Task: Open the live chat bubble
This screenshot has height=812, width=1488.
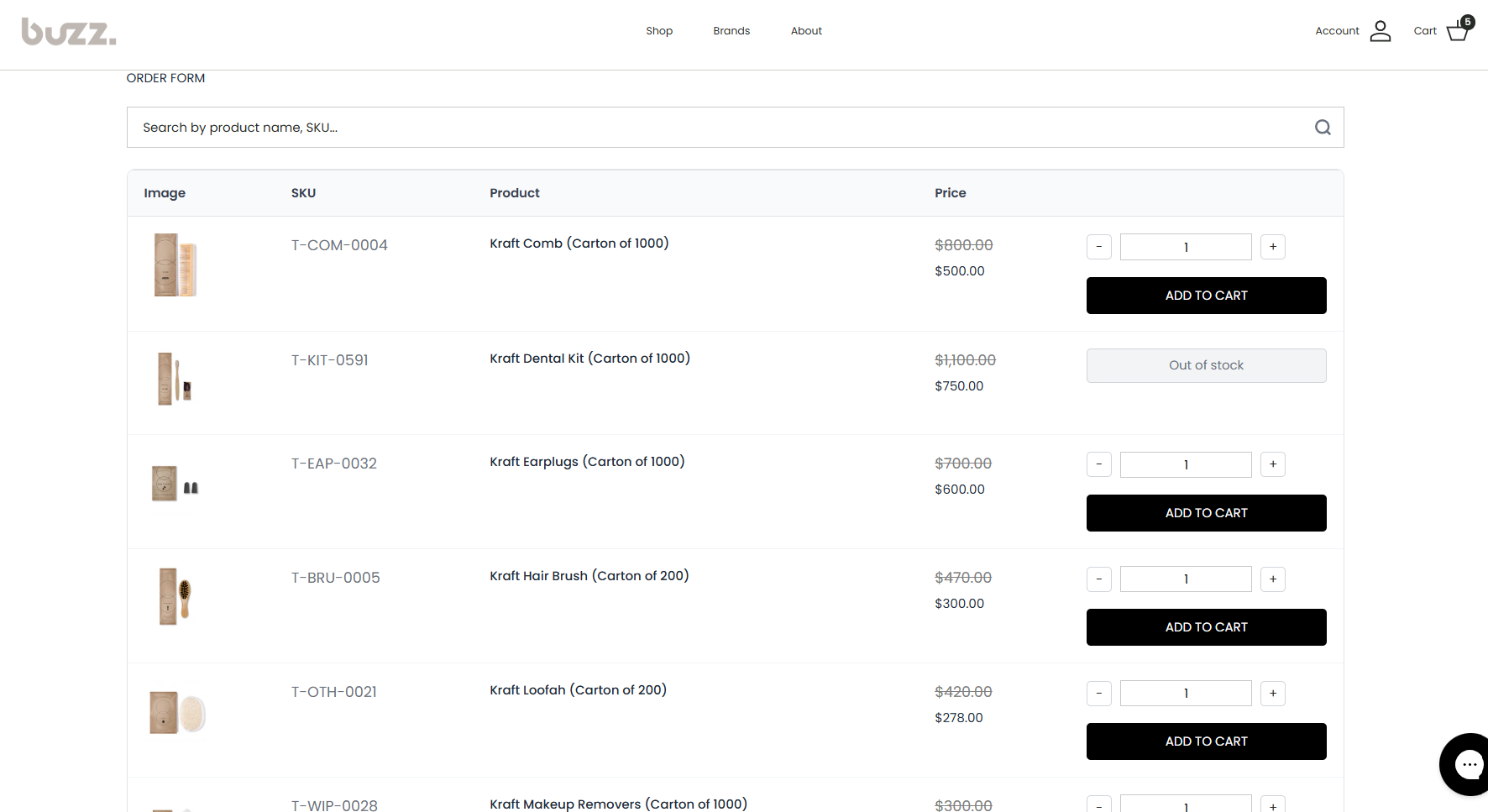Action: tap(1468, 764)
